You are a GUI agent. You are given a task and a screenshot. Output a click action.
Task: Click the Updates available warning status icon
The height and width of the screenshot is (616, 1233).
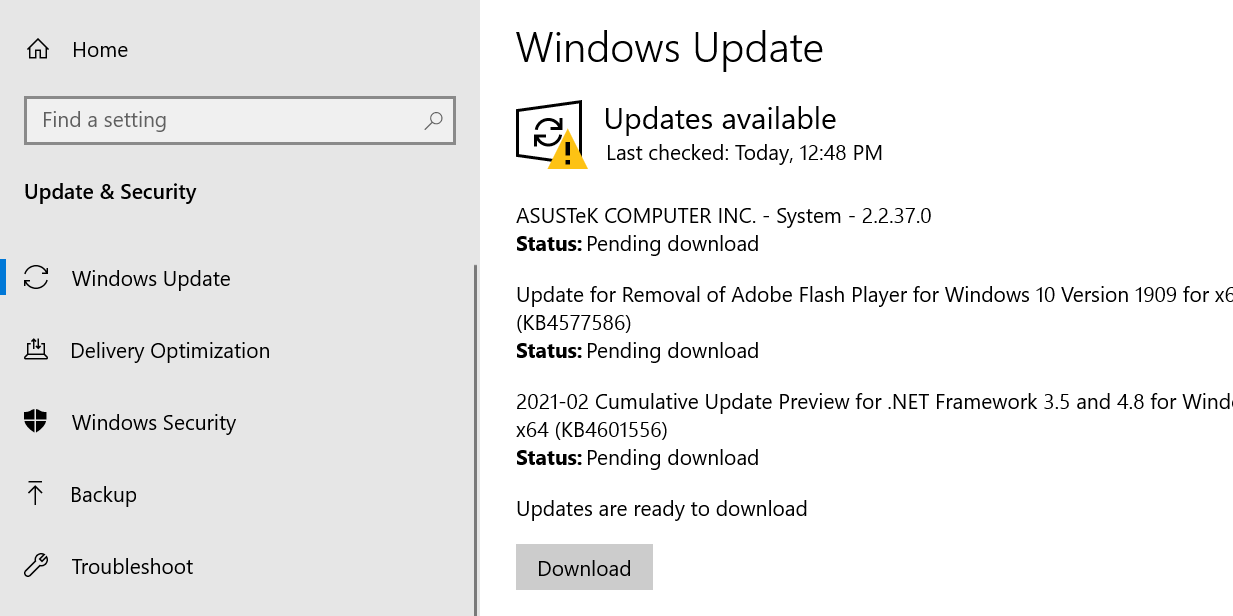pyautogui.click(x=550, y=134)
